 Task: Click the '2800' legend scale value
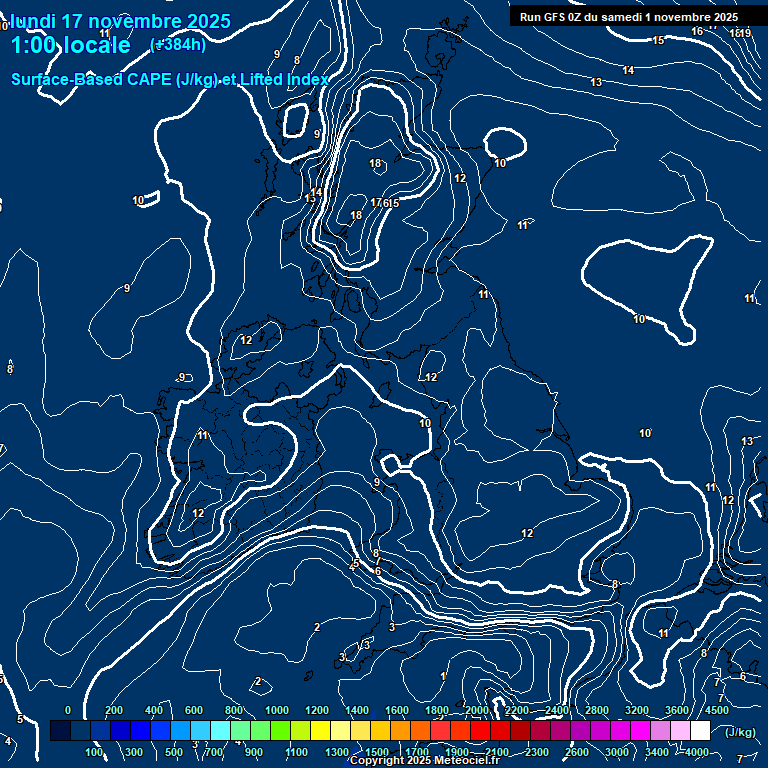coord(597,710)
